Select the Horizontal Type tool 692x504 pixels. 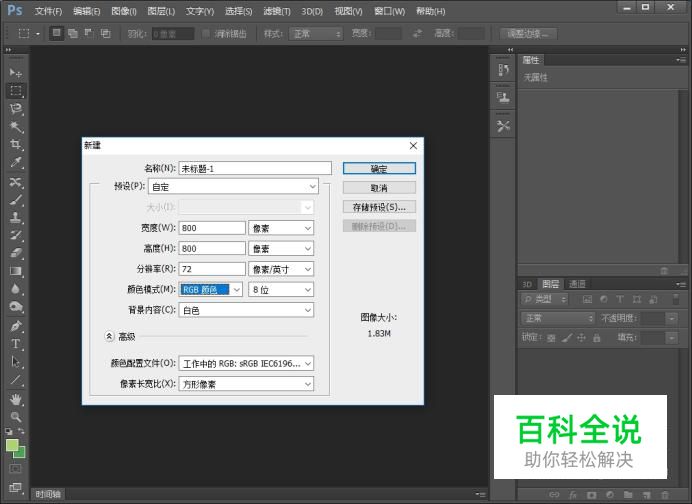click(16, 344)
